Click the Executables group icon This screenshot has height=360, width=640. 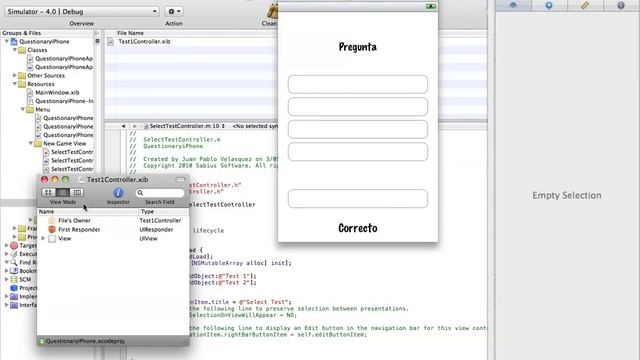point(14,254)
